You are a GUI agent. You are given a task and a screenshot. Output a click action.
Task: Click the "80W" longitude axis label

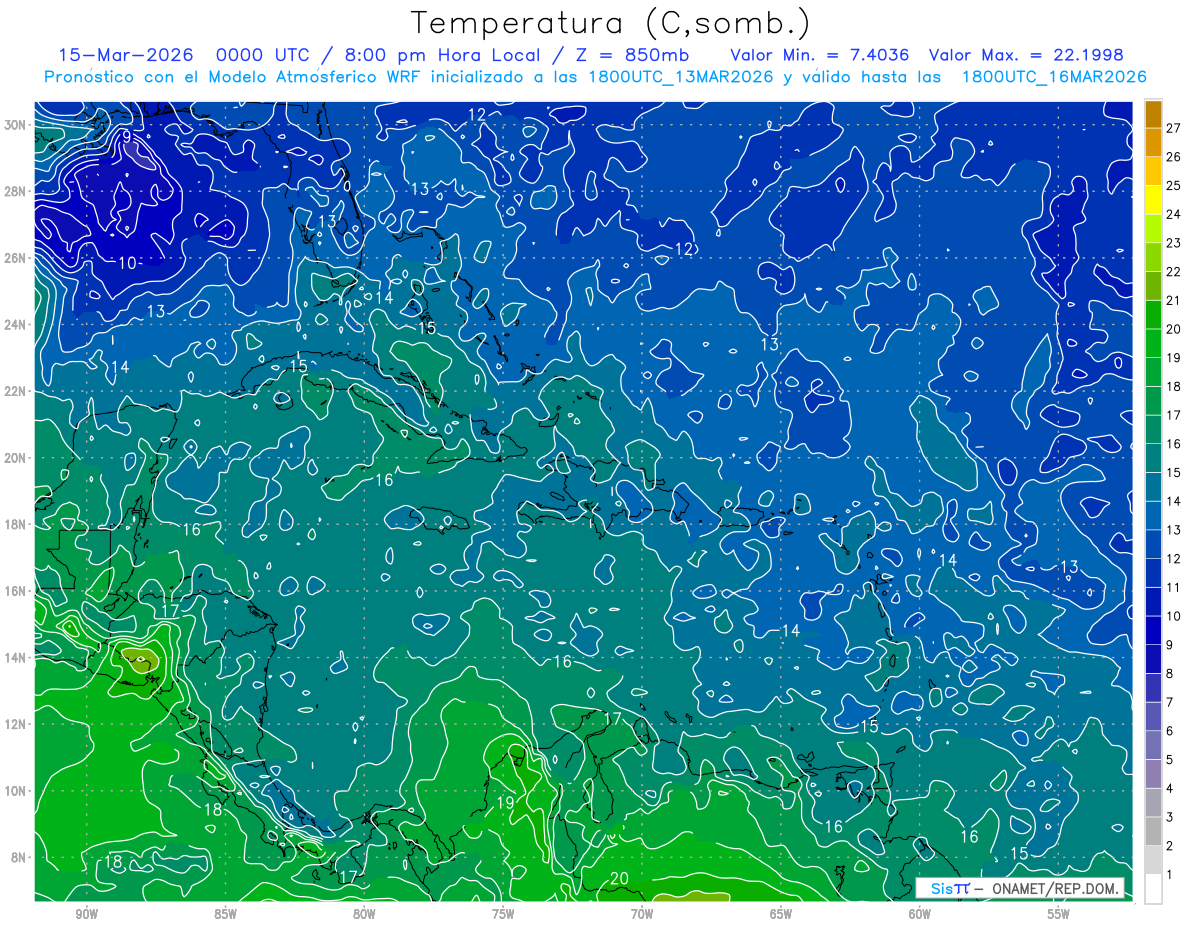coord(364,914)
